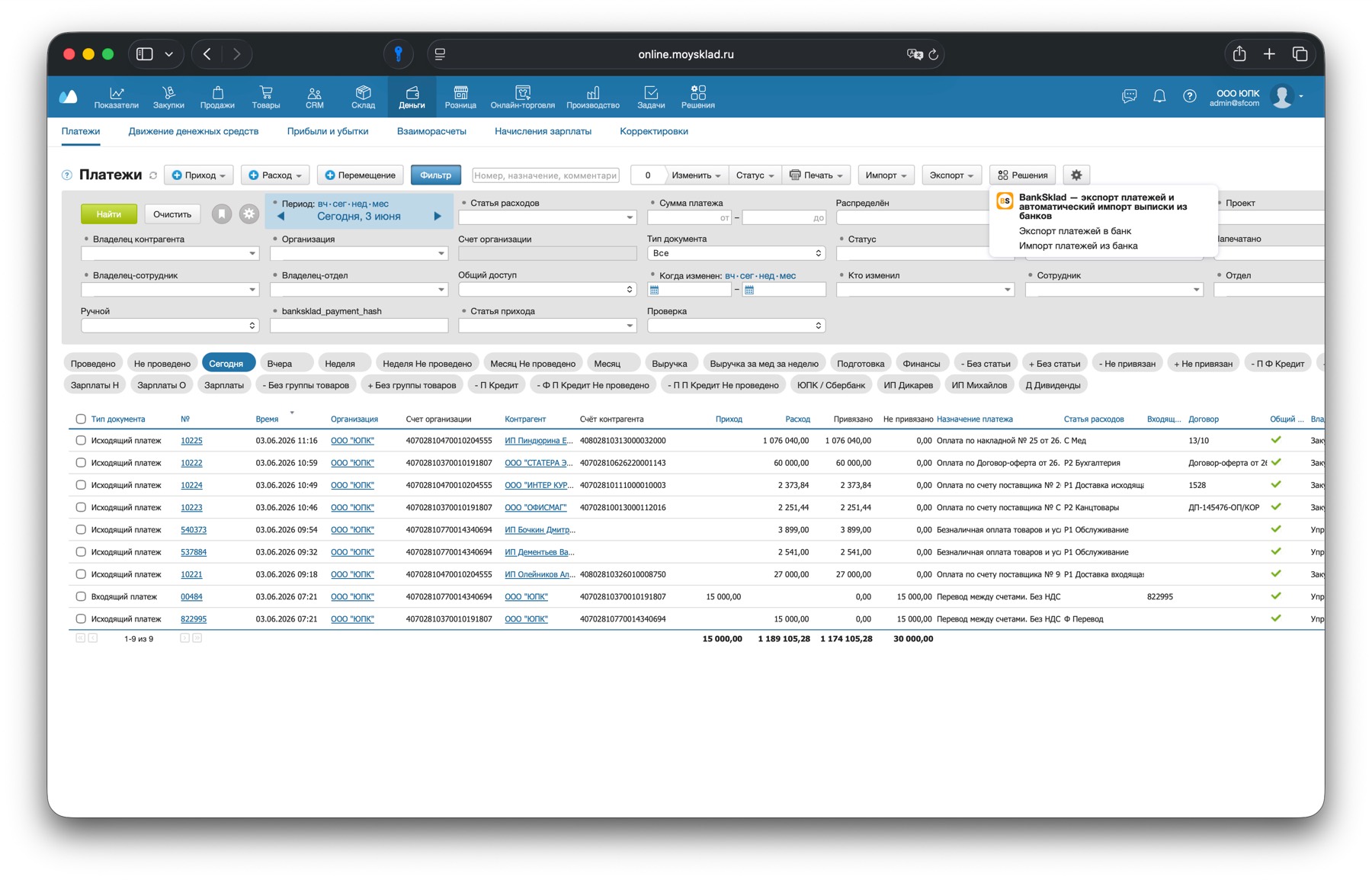Open the Товары section icon
The image size is (1372, 880).
266,97
